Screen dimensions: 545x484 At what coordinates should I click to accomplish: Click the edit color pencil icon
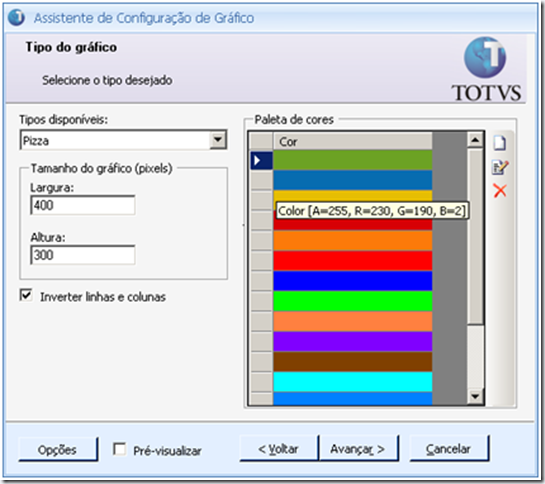click(x=500, y=167)
